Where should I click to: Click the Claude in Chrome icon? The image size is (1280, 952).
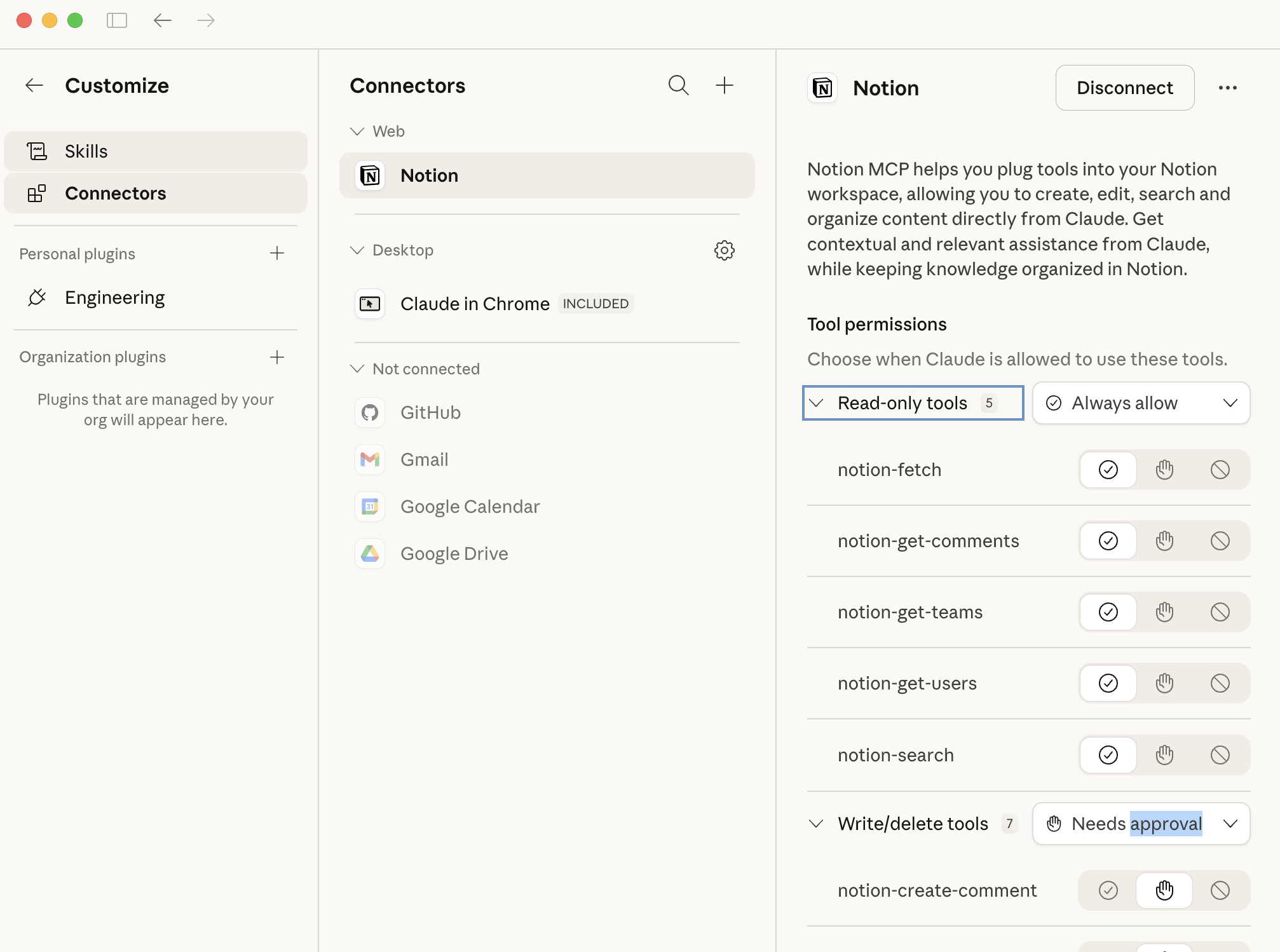coord(370,304)
